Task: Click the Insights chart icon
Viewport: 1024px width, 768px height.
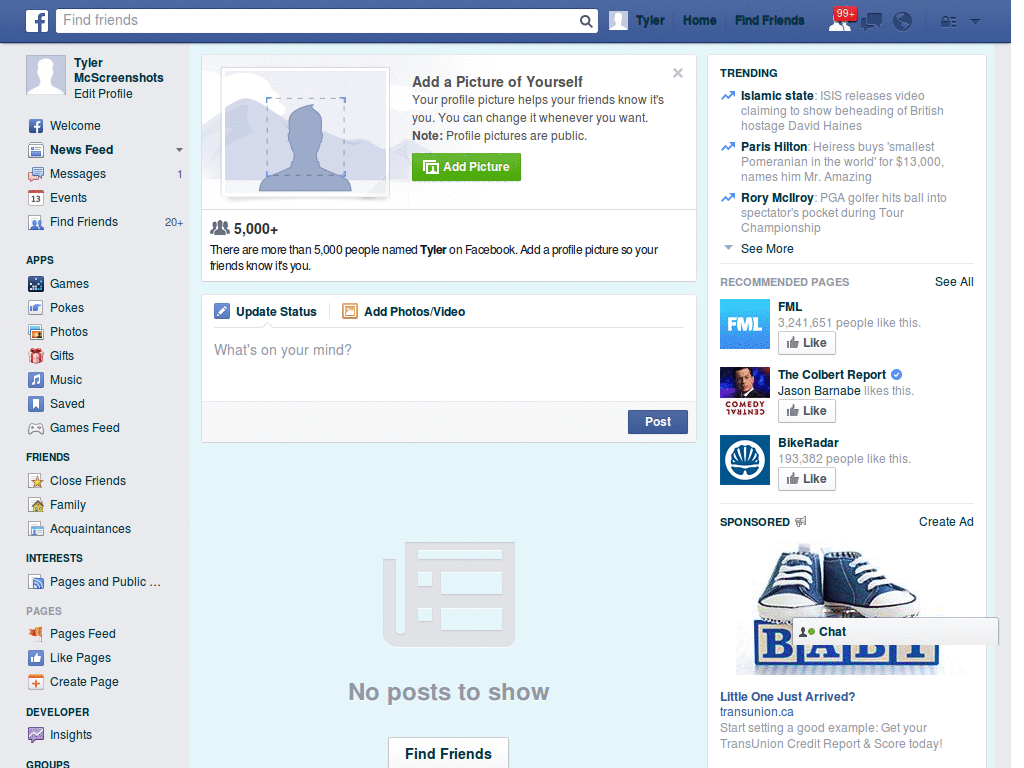Action: (x=36, y=735)
